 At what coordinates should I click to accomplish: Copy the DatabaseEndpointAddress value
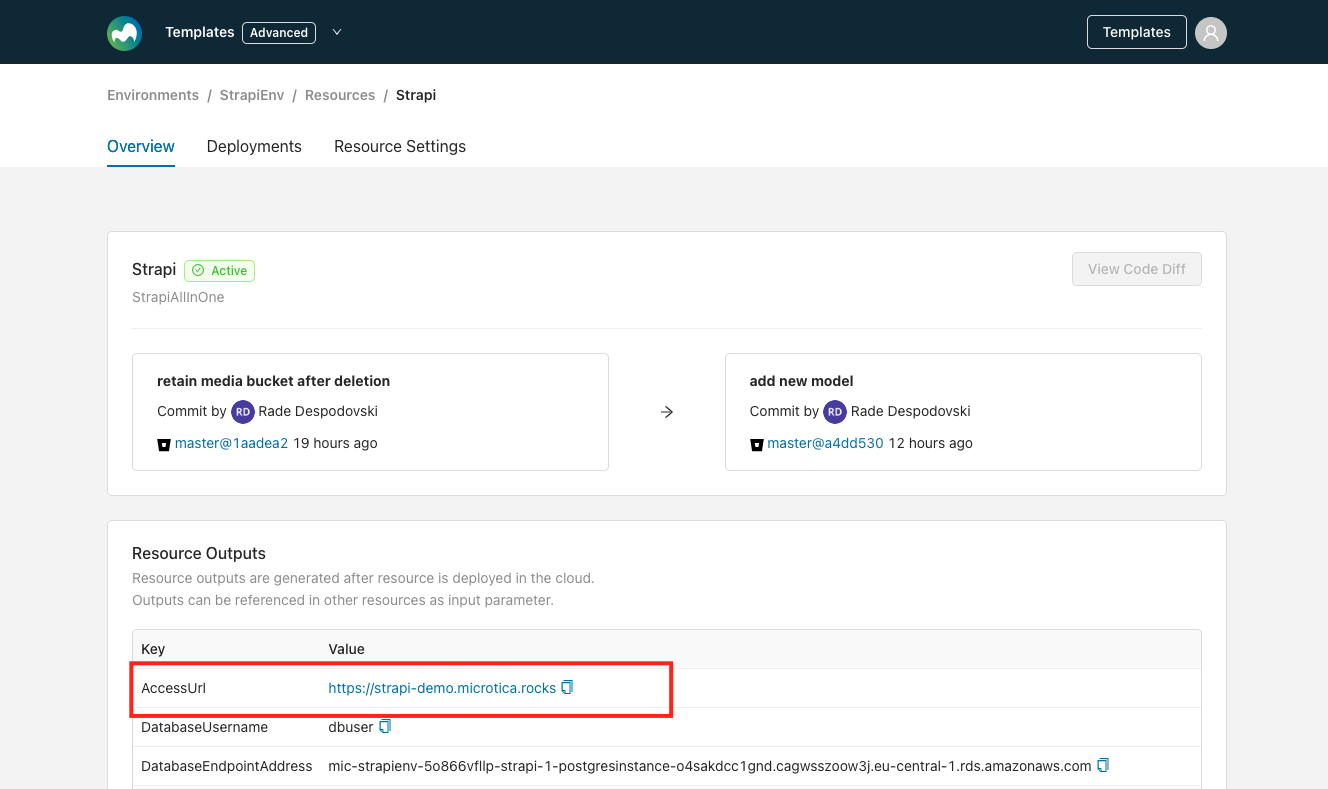click(1103, 765)
